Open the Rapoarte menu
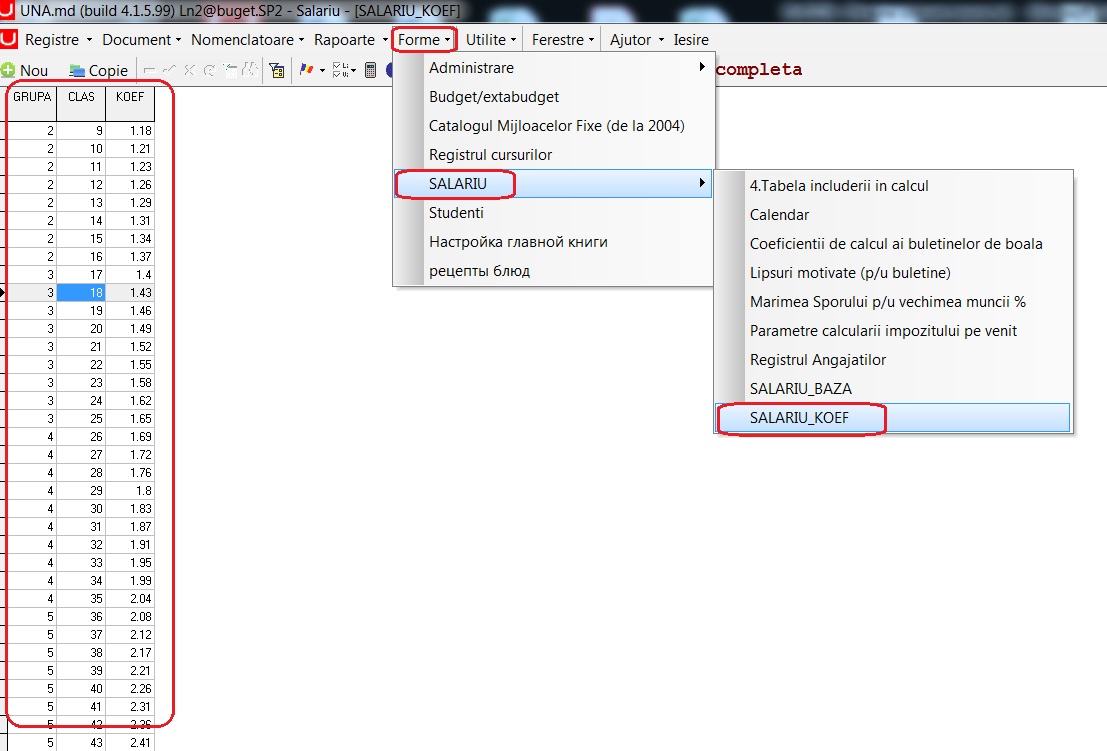1107x751 pixels. click(x=351, y=40)
